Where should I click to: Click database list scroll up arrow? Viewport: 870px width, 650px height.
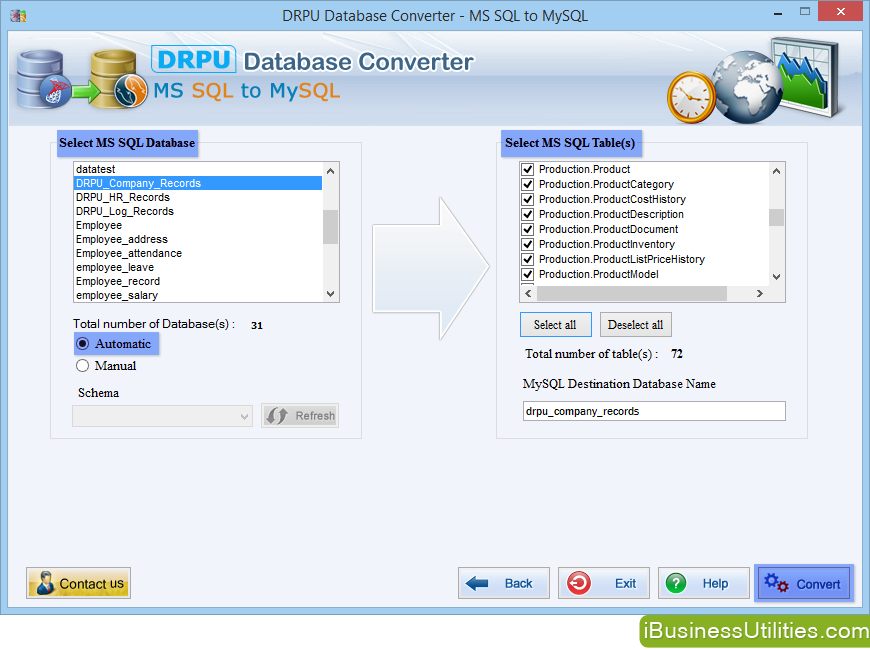tap(331, 171)
